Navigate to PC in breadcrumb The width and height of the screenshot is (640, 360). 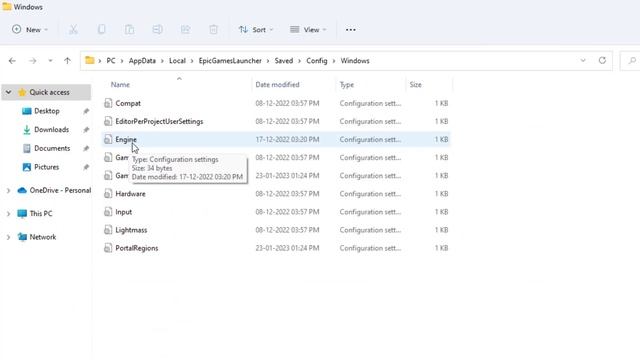[111, 61]
